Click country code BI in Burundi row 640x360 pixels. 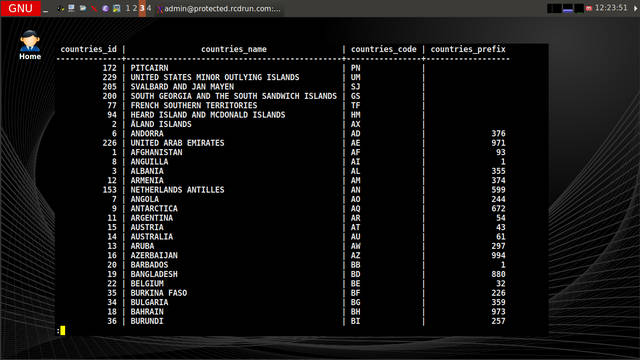pyautogui.click(x=356, y=322)
